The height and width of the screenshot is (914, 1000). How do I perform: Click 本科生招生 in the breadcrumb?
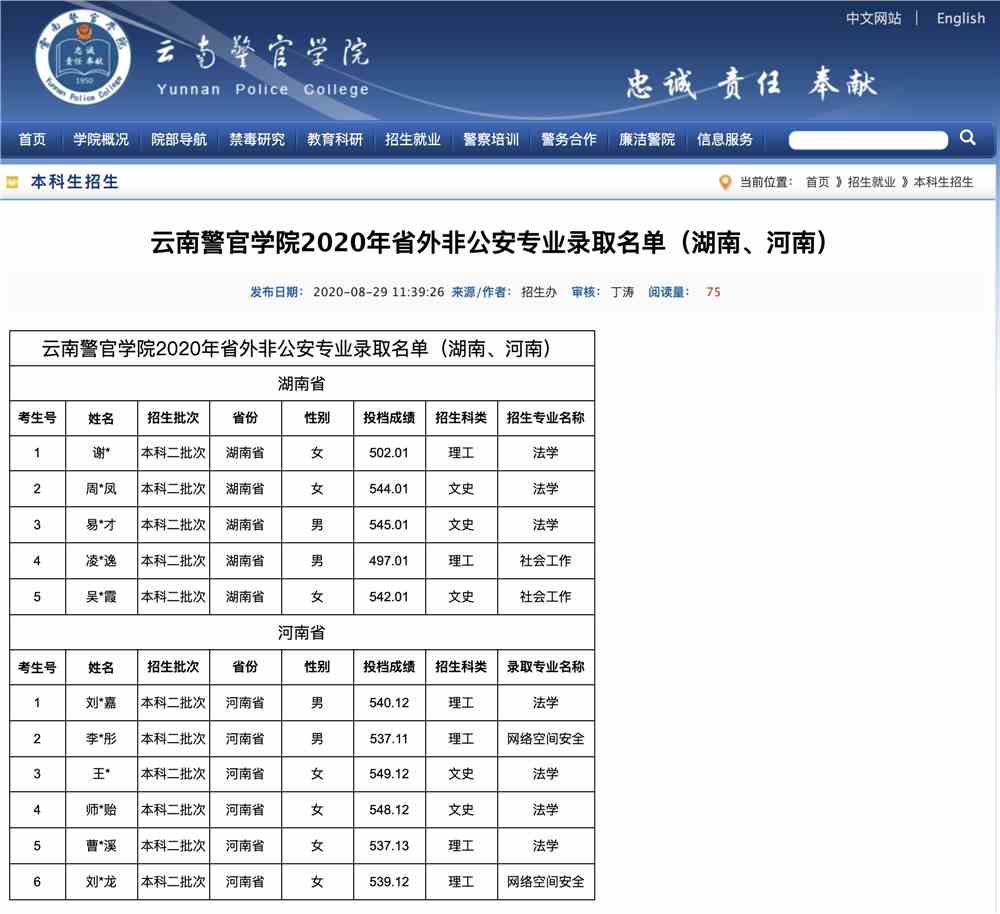[943, 182]
